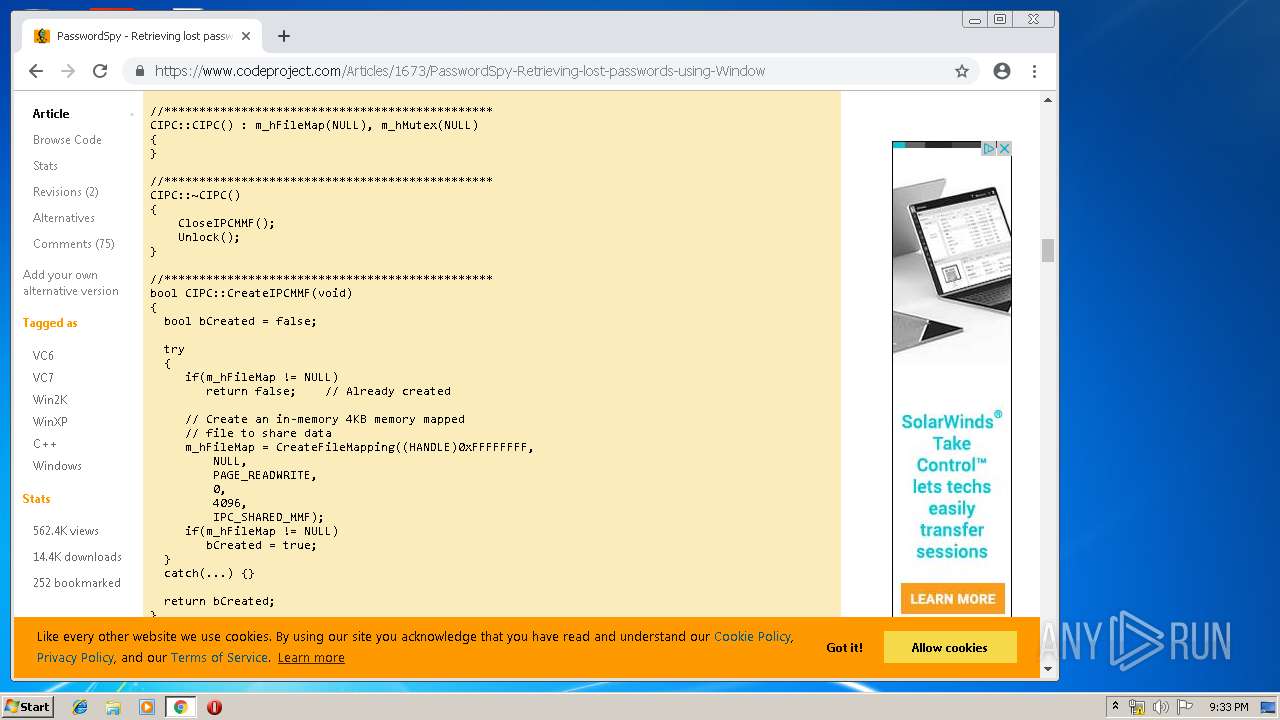View site security lock info
This screenshot has width=1280, height=720.
(x=139, y=71)
